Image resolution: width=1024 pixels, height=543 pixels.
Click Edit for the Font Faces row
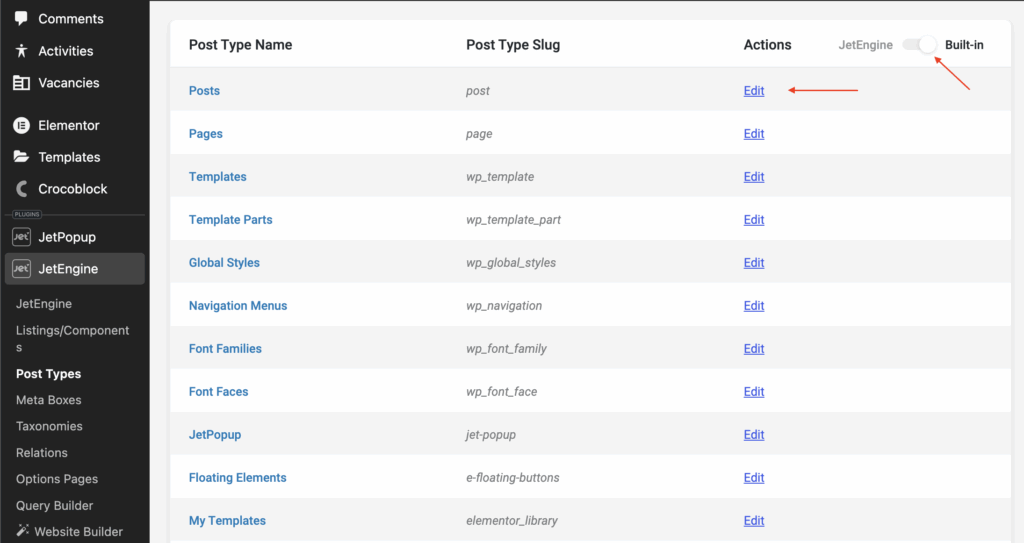(x=754, y=392)
